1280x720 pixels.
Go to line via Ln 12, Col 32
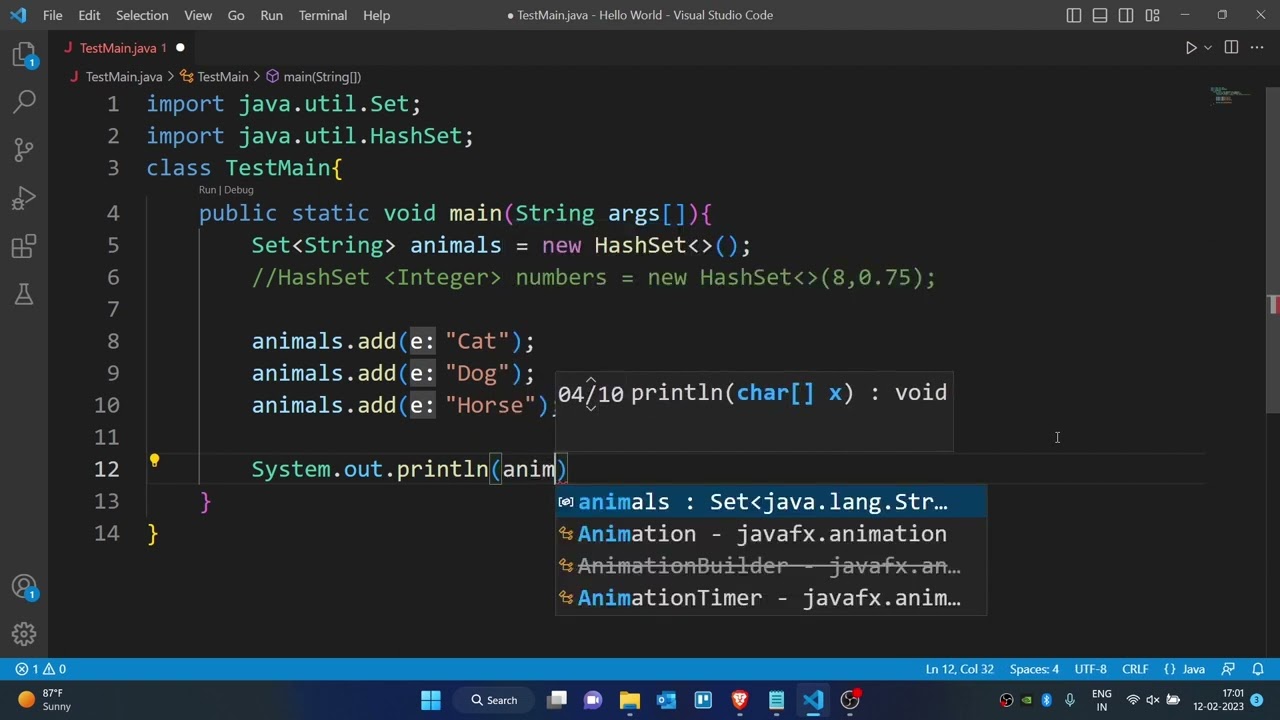click(959, 669)
